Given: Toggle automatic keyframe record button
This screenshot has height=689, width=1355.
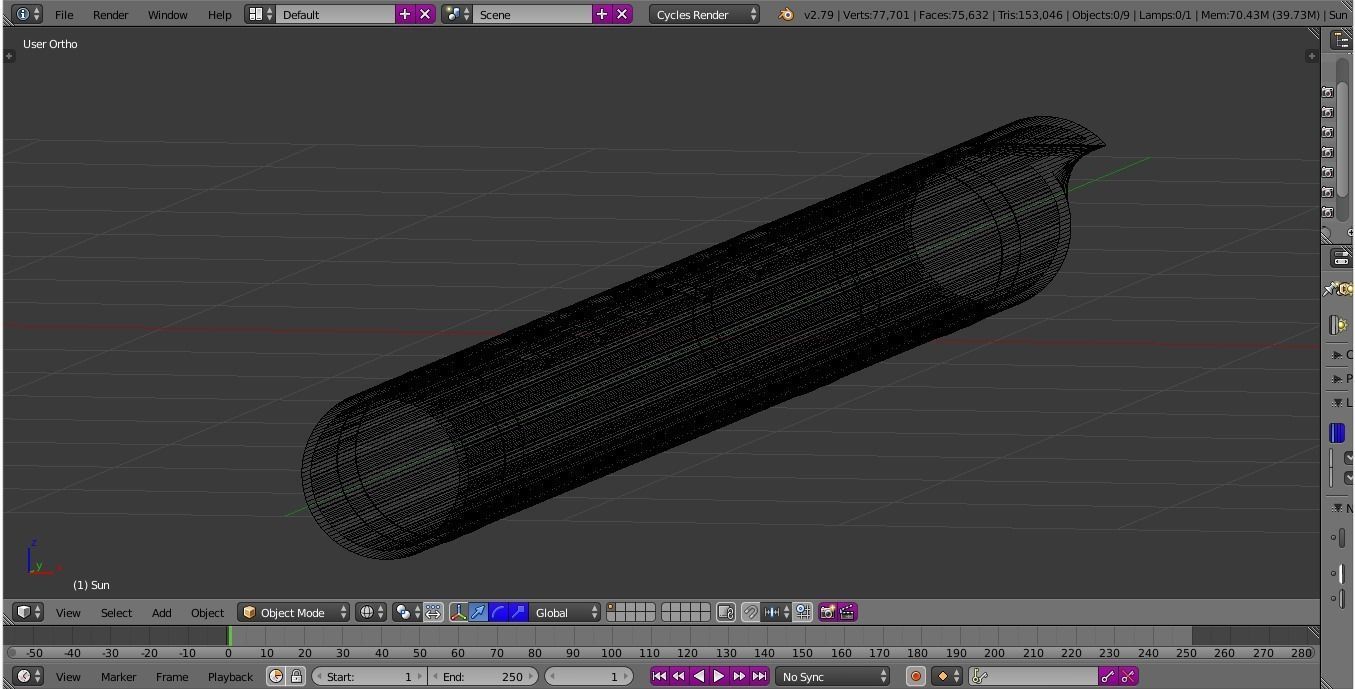Looking at the screenshot, I should tap(915, 676).
